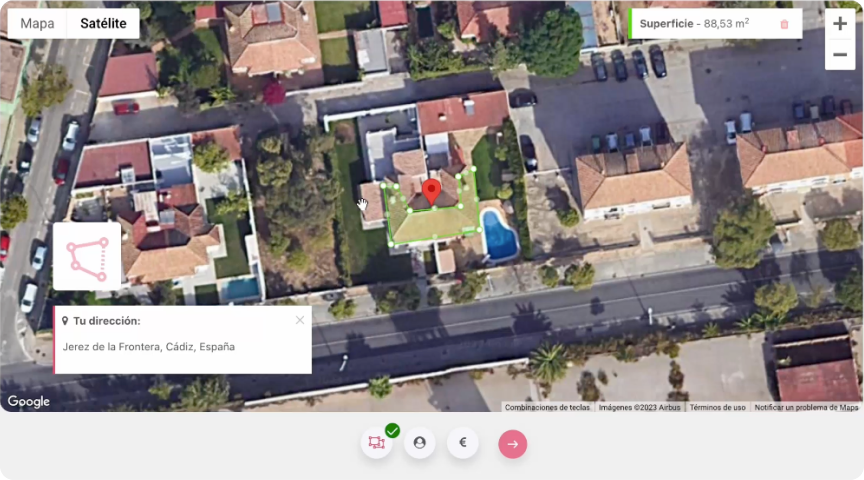This screenshot has height=480, width=864.
Task: Open Combinaciones de teclas link
Action: [x=547, y=407]
